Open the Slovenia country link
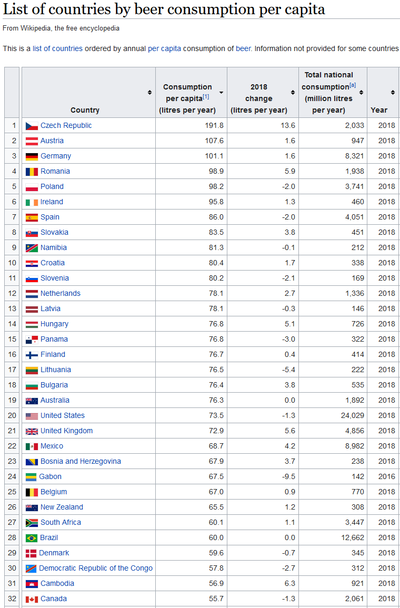The width and height of the screenshot is (400, 608). click(55, 278)
